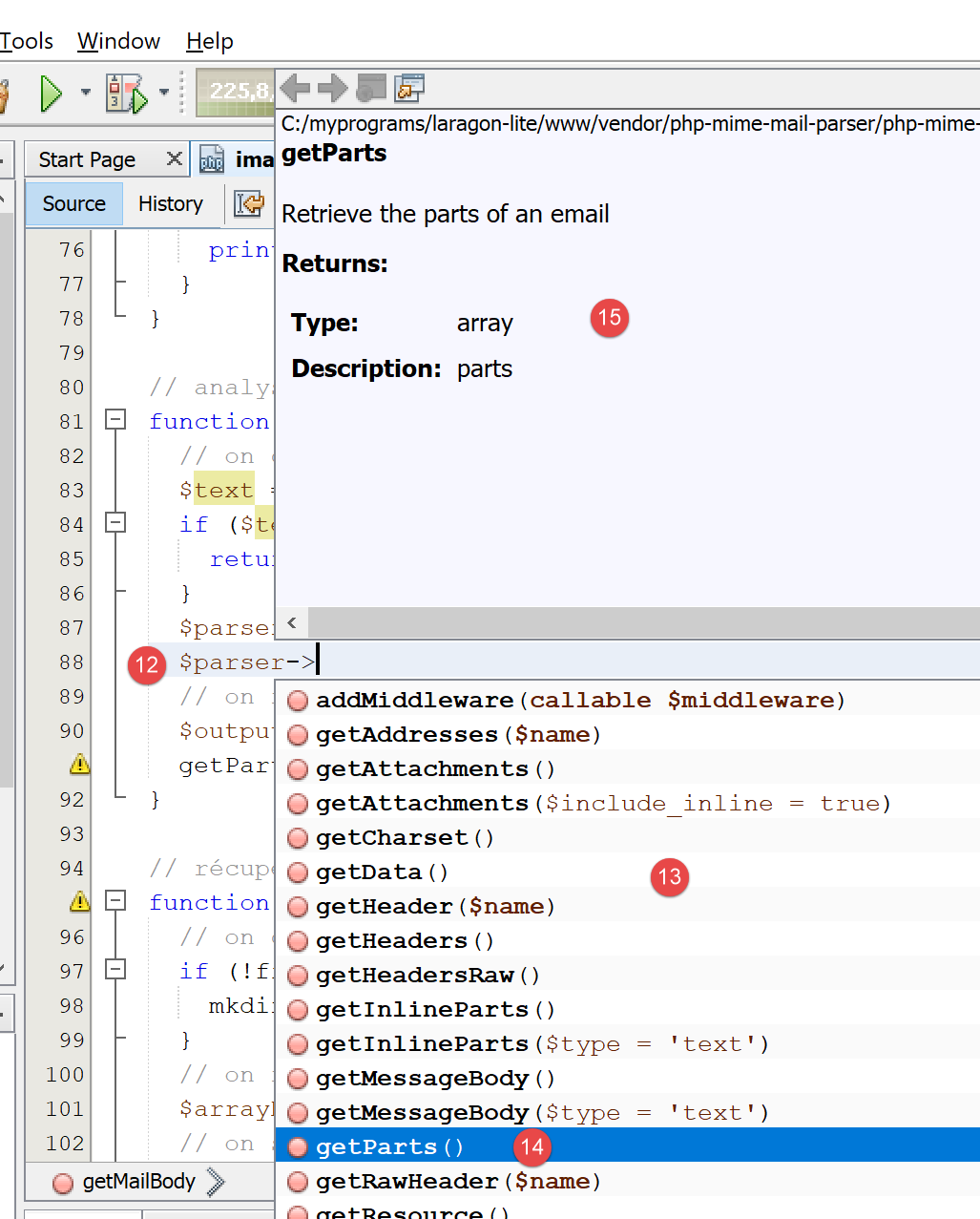The image size is (980, 1219).
Task: Close the Start Page tab
Action: [174, 158]
